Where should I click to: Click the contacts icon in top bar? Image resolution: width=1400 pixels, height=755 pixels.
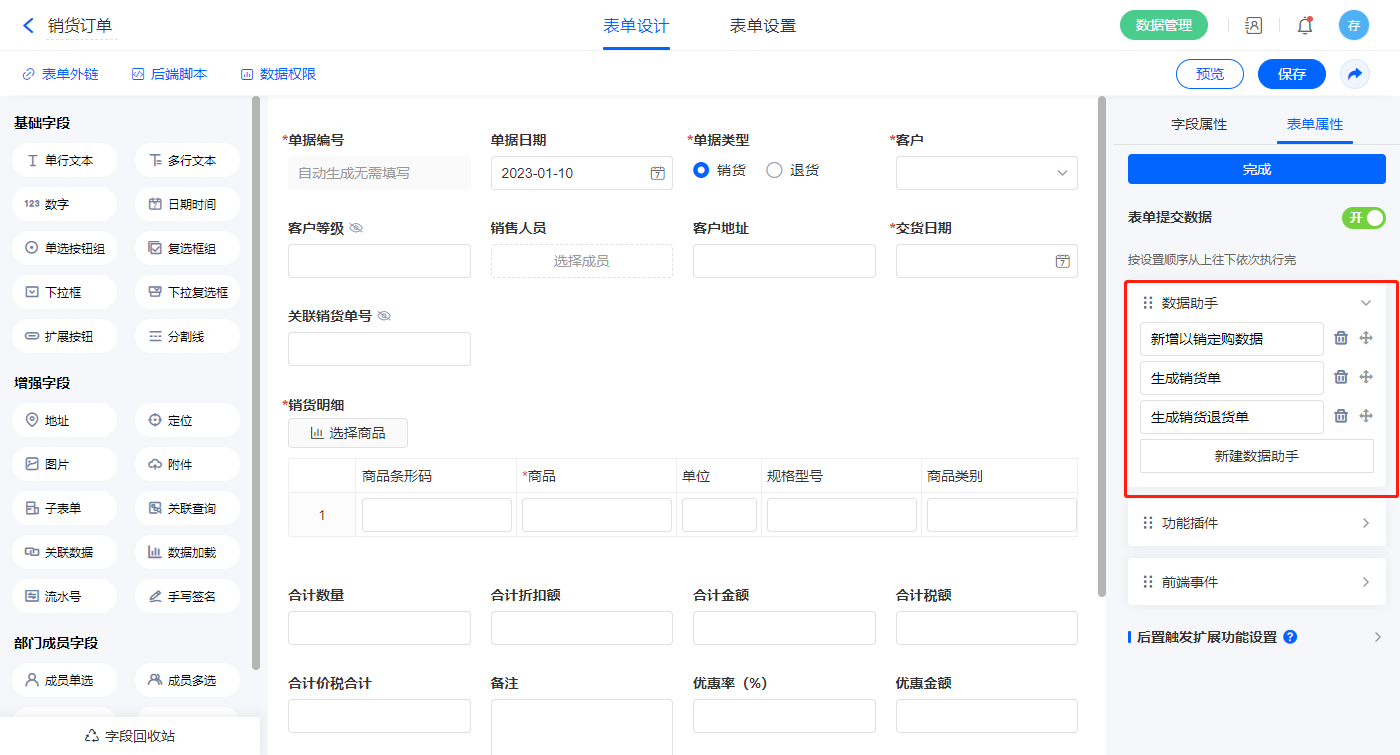(1253, 26)
